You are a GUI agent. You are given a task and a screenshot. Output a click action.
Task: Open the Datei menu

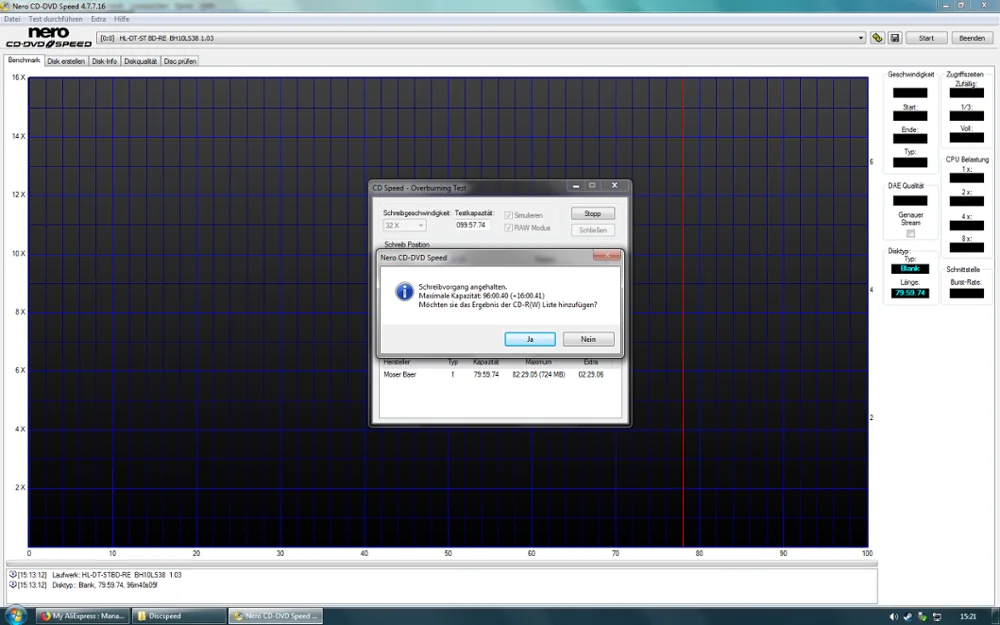point(12,19)
